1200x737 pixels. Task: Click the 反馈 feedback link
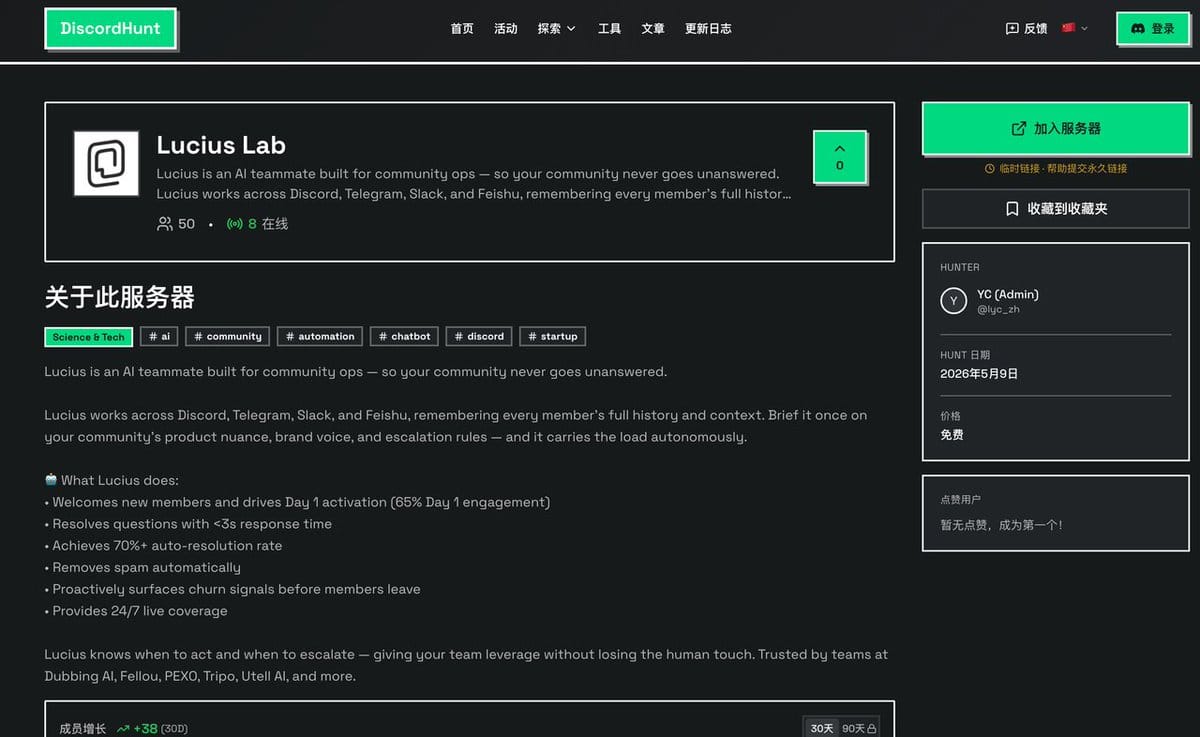[x=1026, y=28]
